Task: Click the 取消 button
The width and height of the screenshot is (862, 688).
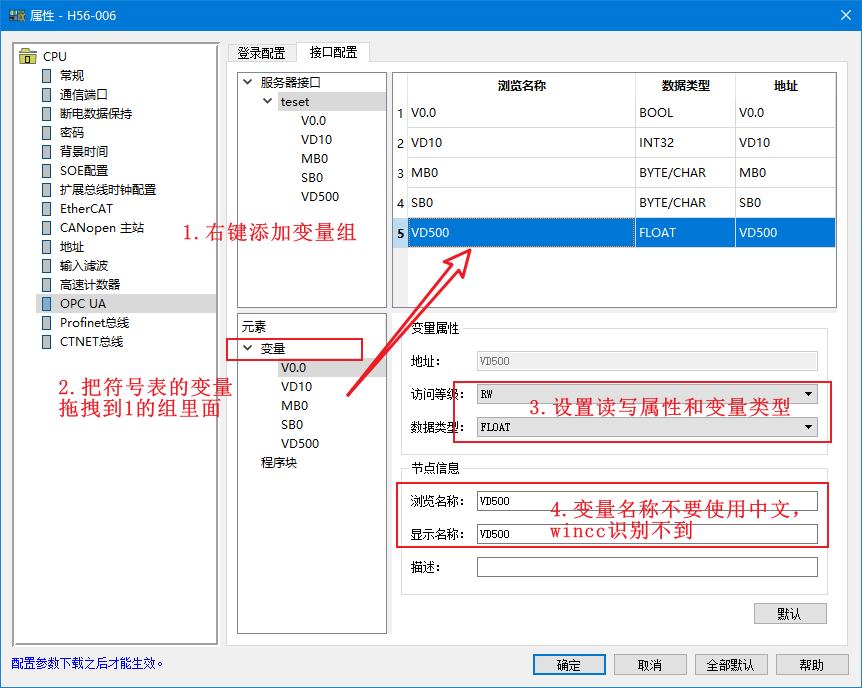Action: pyautogui.click(x=650, y=665)
